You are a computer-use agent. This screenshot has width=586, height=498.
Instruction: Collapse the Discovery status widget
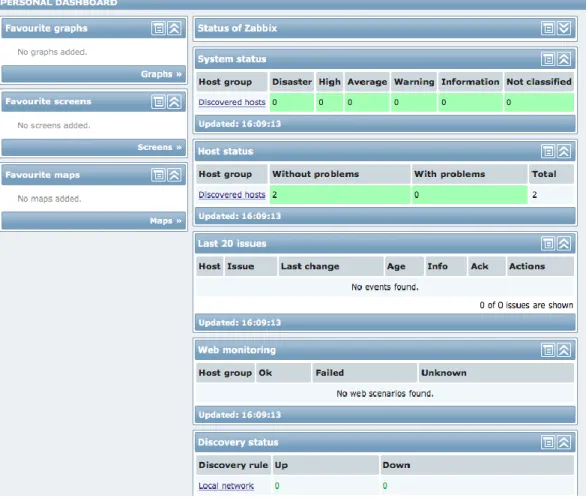pyautogui.click(x=564, y=442)
